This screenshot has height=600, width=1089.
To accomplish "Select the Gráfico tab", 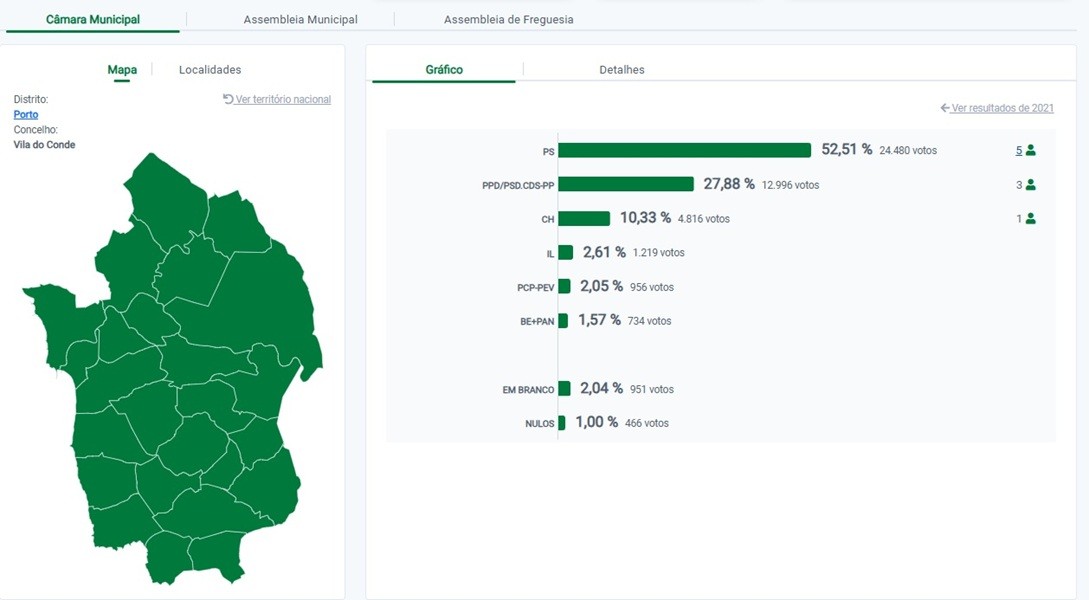I will pos(444,70).
